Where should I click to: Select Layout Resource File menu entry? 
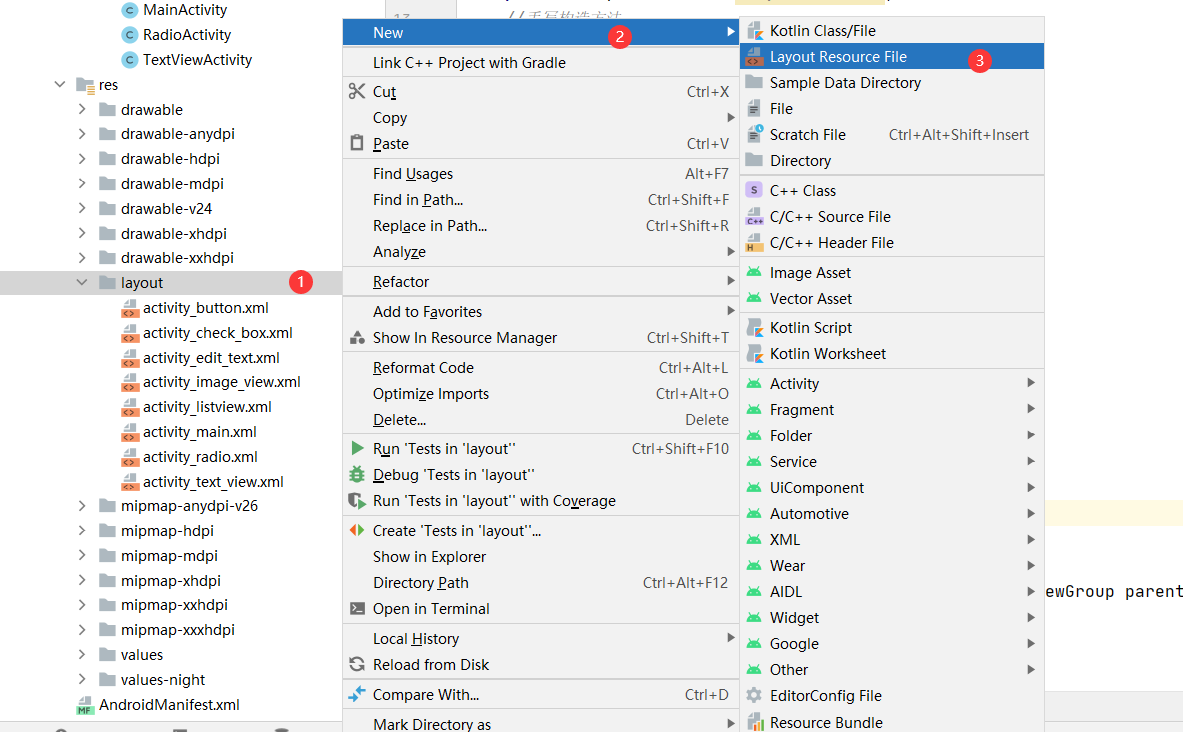(838, 57)
